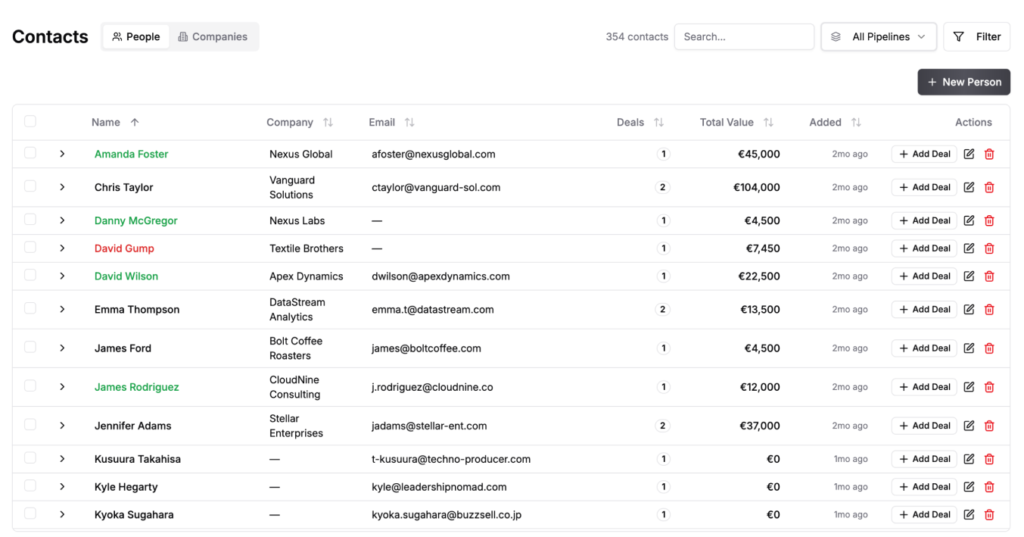Image resolution: width=1024 pixels, height=537 pixels.
Task: Tick the select-all checkbox in the header
Action: [30, 122]
